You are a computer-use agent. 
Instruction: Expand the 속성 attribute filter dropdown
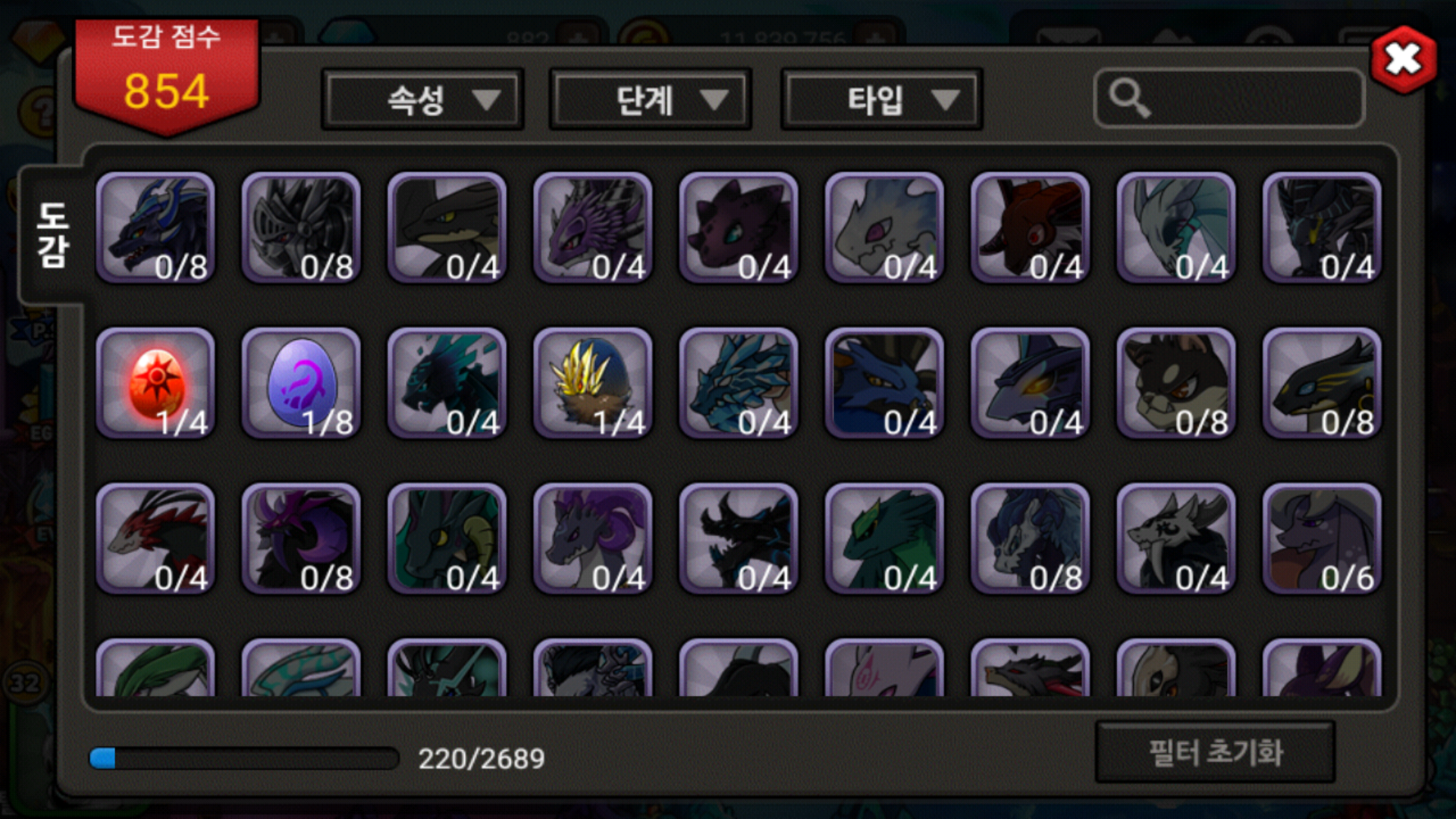pos(422,99)
